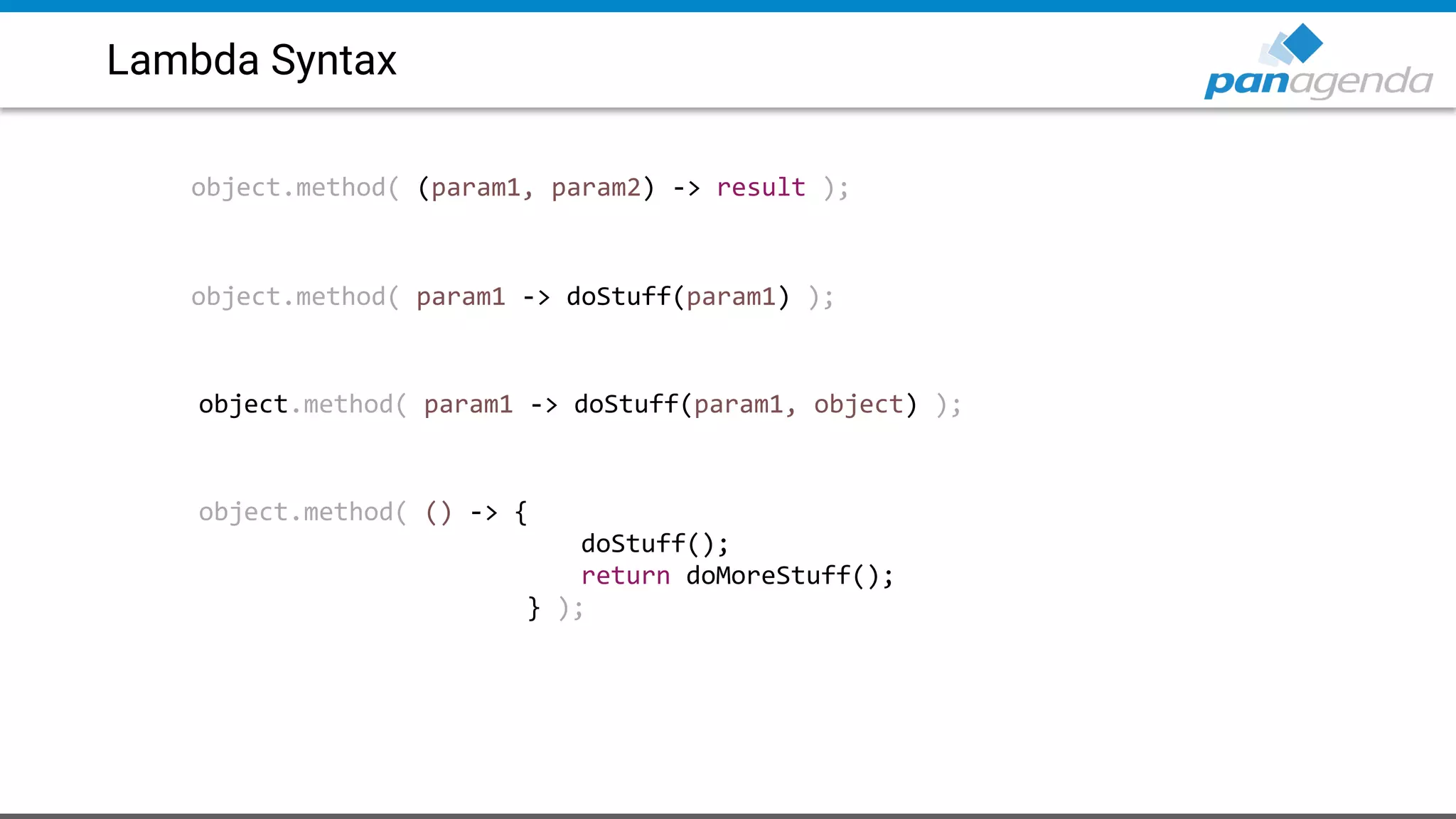Click the 'doMoreStuff();' call

tap(789, 576)
